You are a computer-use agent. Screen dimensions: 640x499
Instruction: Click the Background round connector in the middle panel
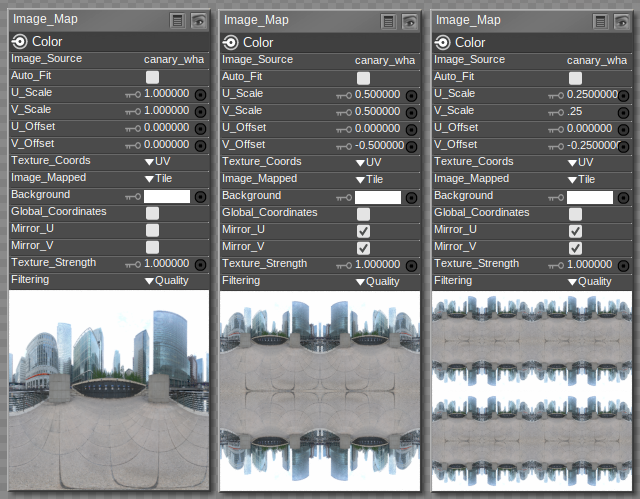(x=411, y=198)
